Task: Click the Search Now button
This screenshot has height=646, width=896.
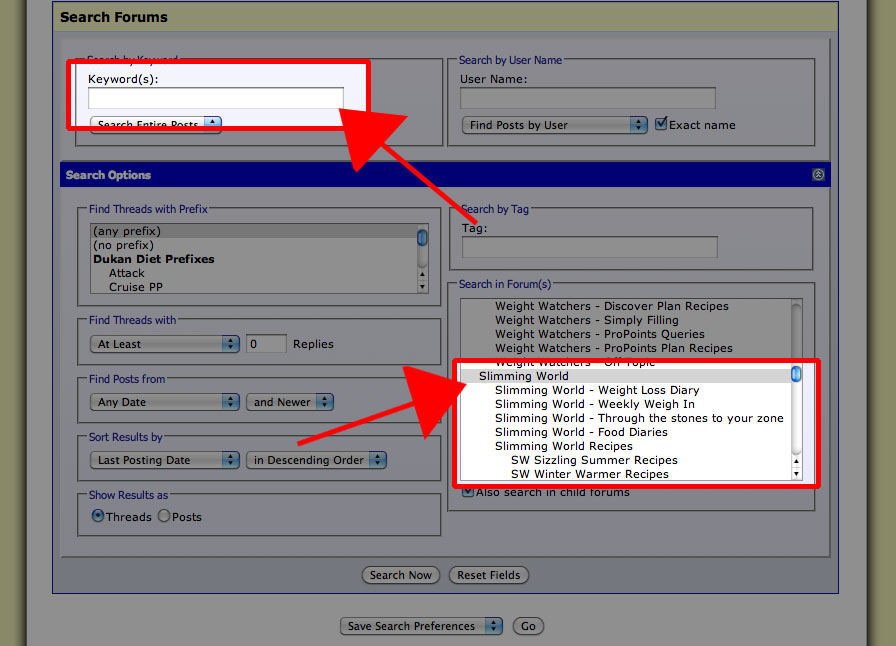Action: pos(400,575)
